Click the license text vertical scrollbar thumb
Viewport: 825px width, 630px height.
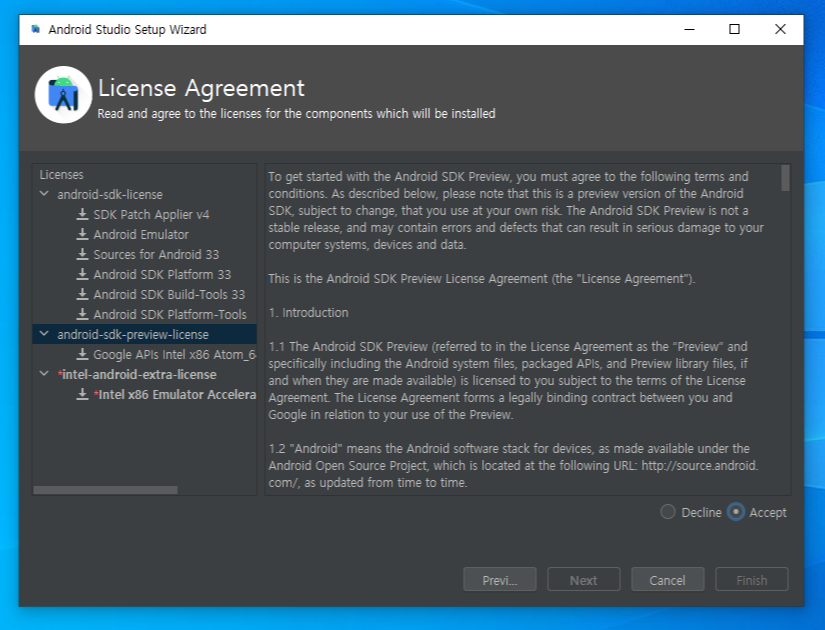click(785, 178)
